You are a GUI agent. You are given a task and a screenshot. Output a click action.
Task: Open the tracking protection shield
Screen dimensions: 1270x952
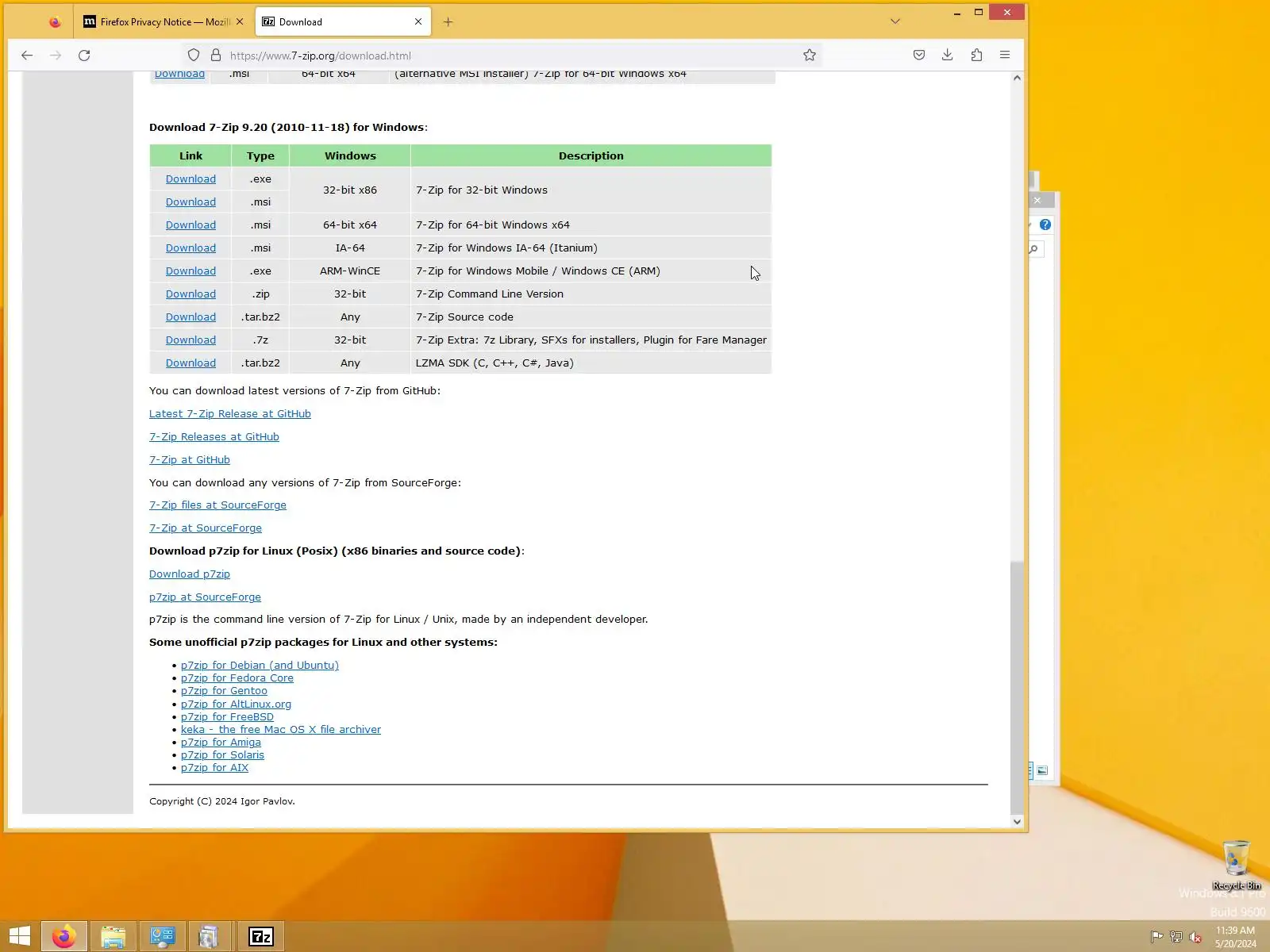point(194,56)
